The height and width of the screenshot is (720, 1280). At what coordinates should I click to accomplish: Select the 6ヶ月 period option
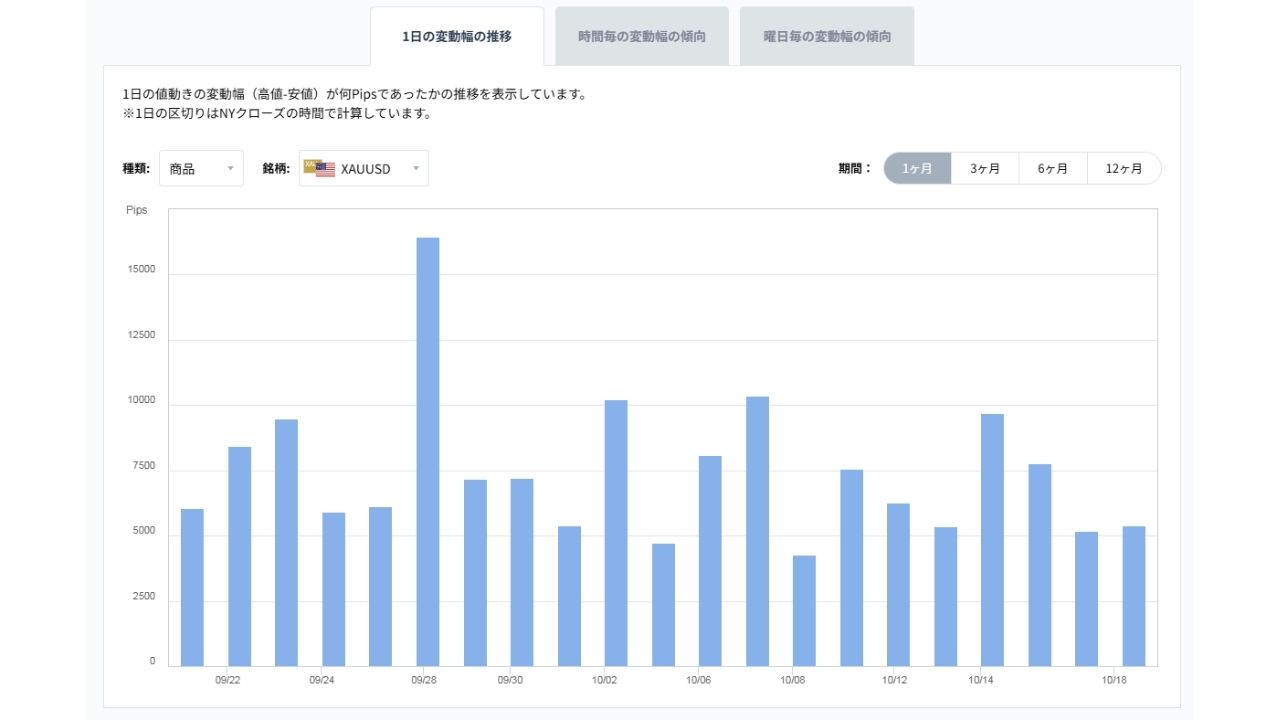[1053, 168]
